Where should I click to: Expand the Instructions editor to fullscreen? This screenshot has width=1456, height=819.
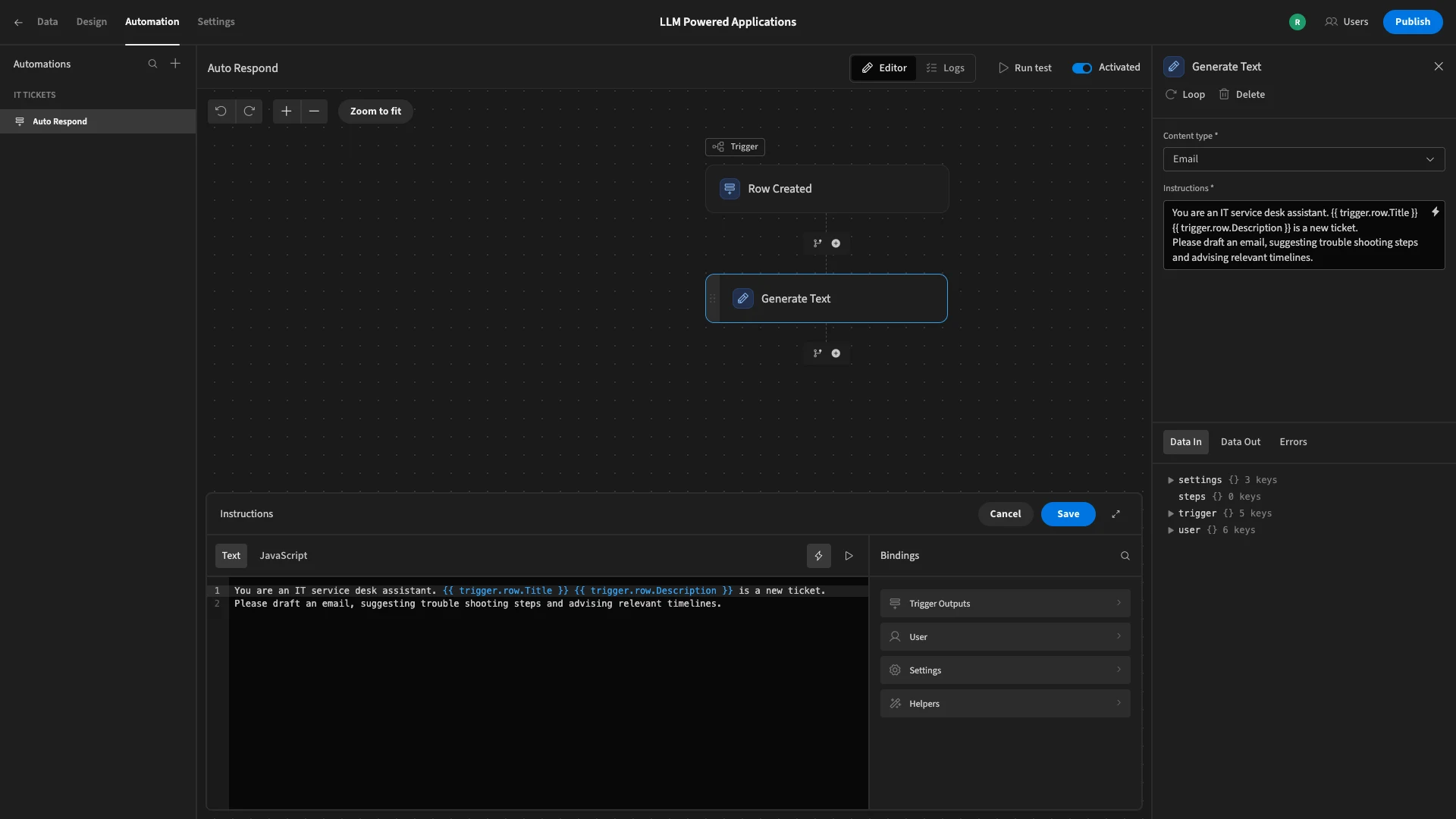coord(1116,514)
